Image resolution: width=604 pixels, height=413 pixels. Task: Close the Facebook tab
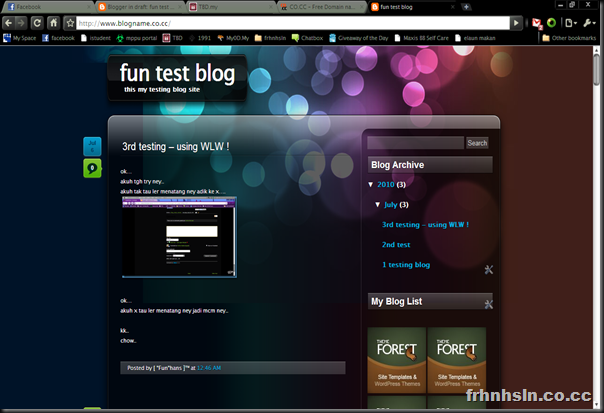pos(88,7)
